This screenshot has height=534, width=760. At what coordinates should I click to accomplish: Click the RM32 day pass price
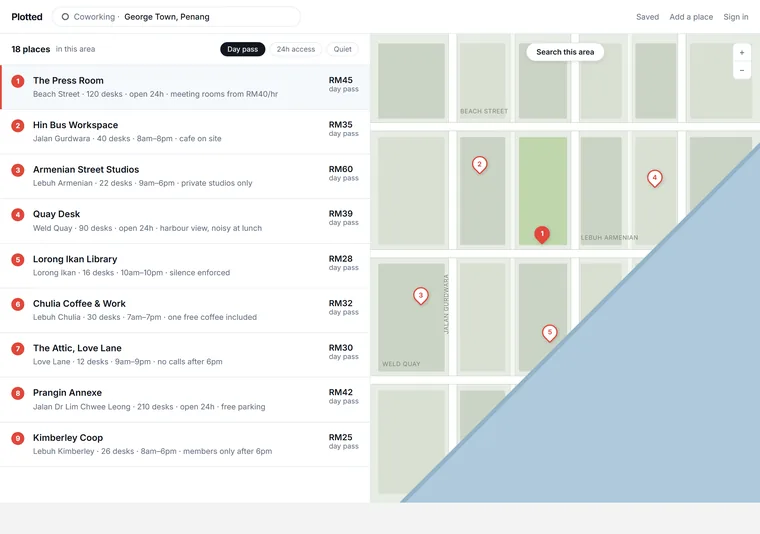point(344,307)
